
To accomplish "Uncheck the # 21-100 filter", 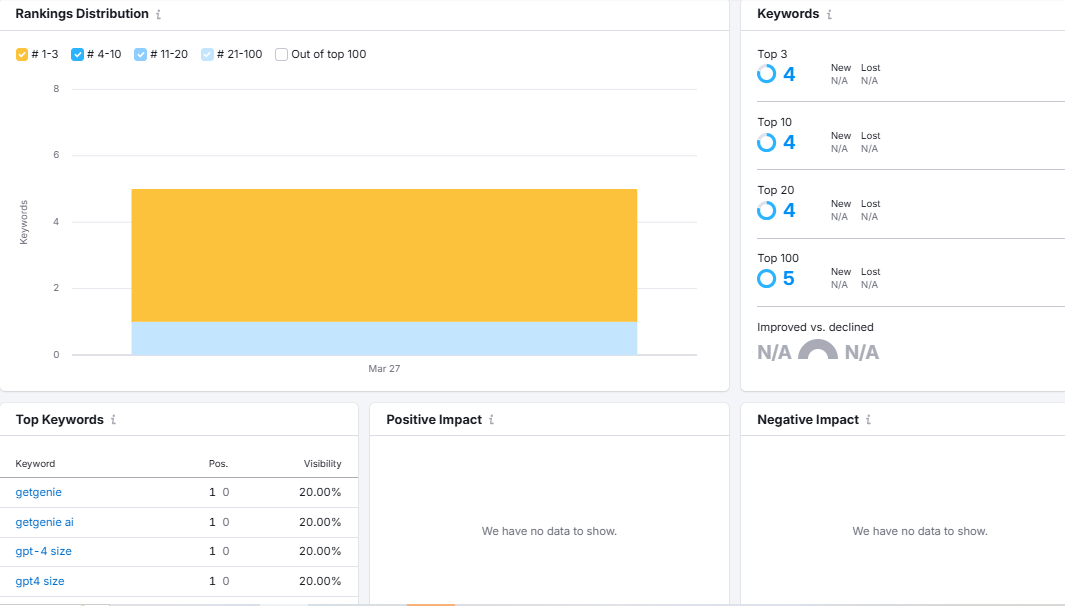I will coord(207,53).
